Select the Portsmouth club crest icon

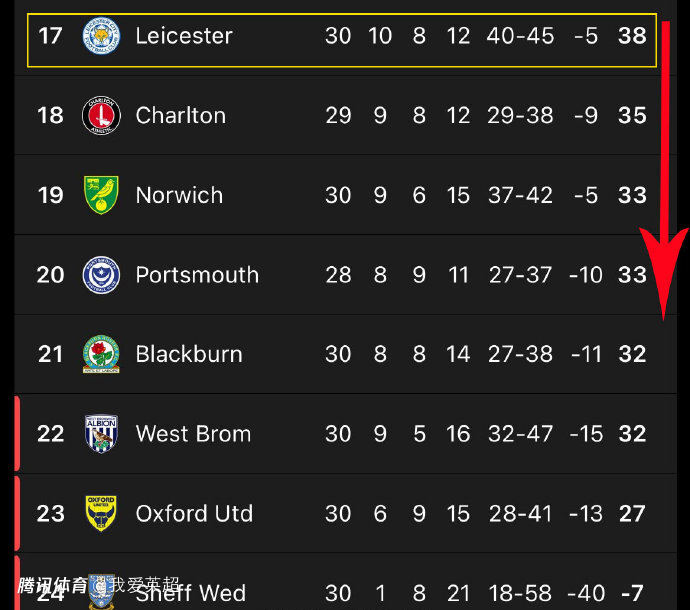tap(100, 275)
